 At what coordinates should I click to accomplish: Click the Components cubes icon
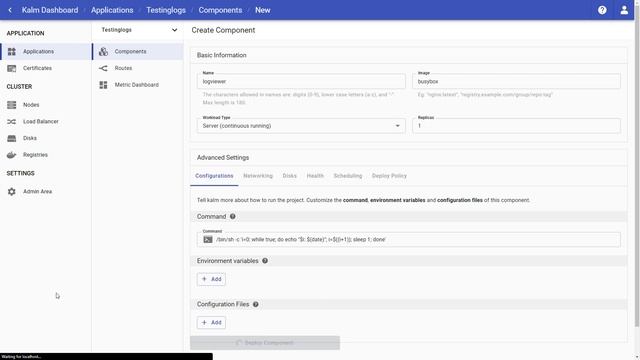103,51
